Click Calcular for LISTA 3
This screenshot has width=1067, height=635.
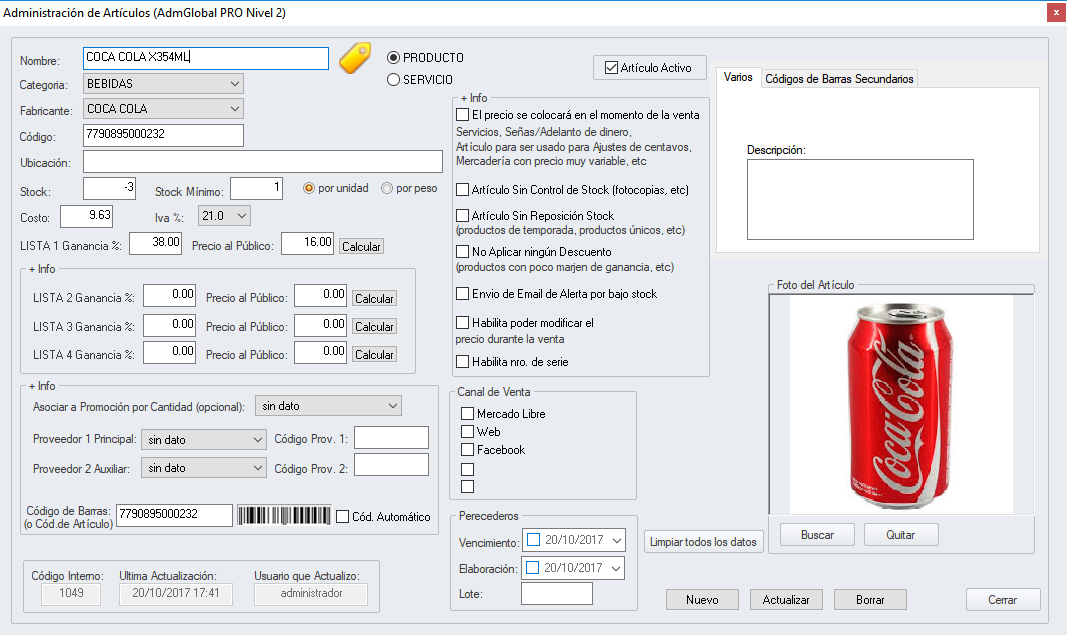point(374,327)
